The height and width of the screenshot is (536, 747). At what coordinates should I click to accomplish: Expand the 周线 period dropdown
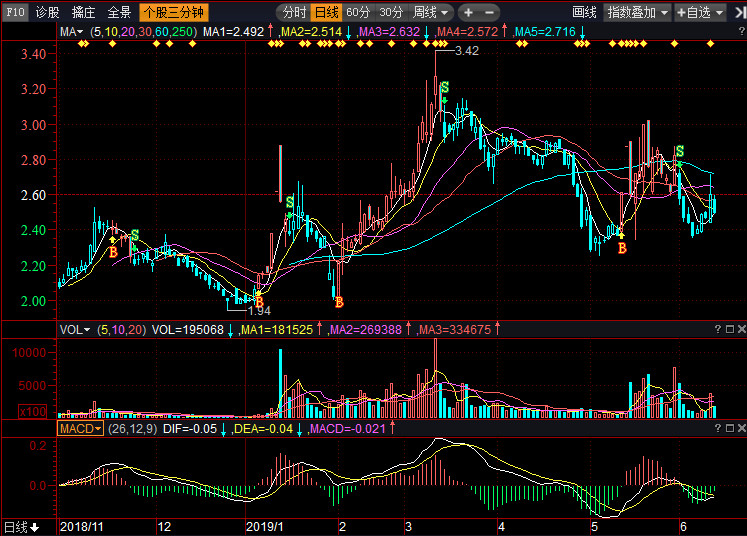click(431, 13)
